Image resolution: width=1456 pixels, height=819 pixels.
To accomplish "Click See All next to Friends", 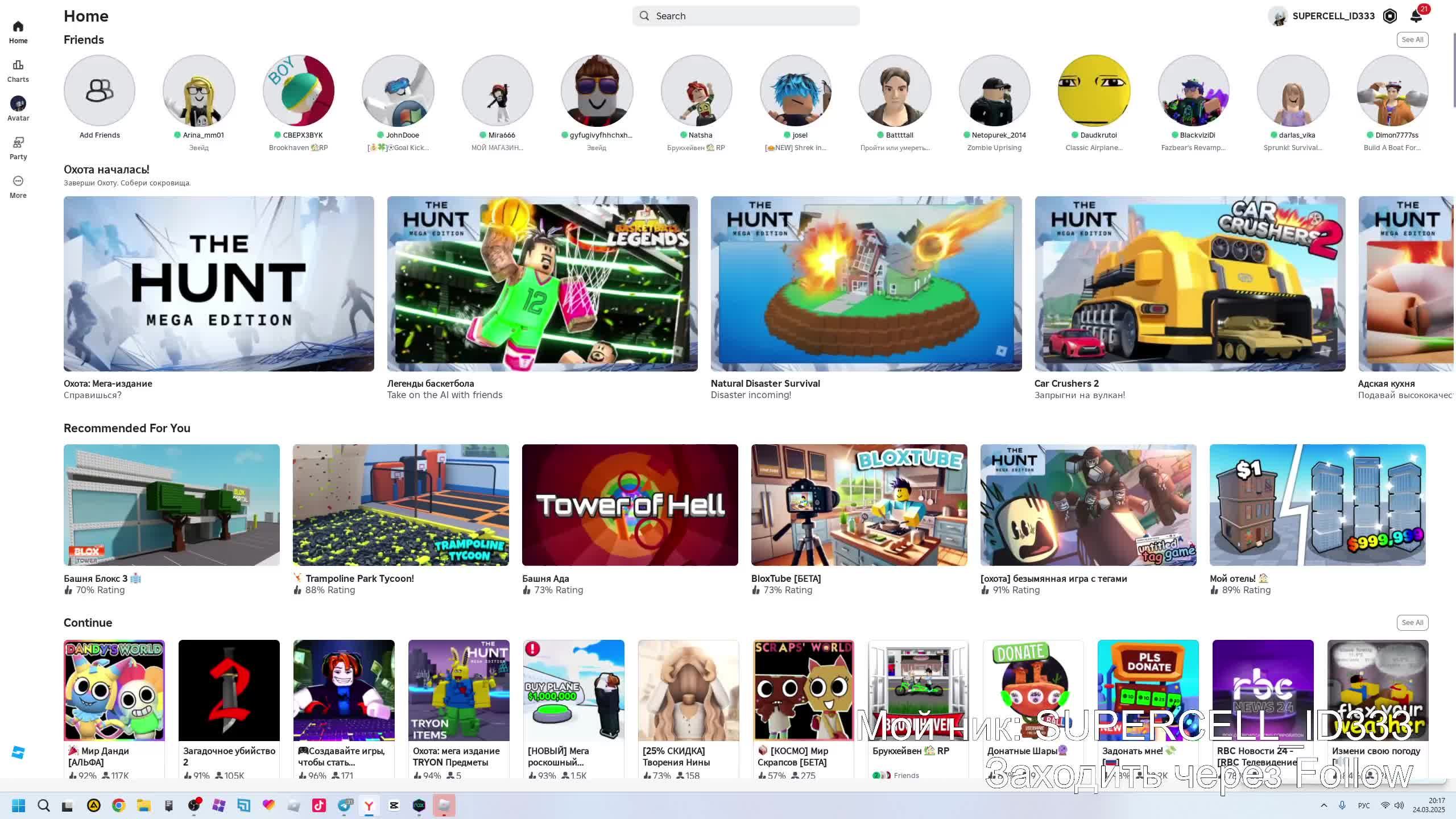I will 1412,40.
